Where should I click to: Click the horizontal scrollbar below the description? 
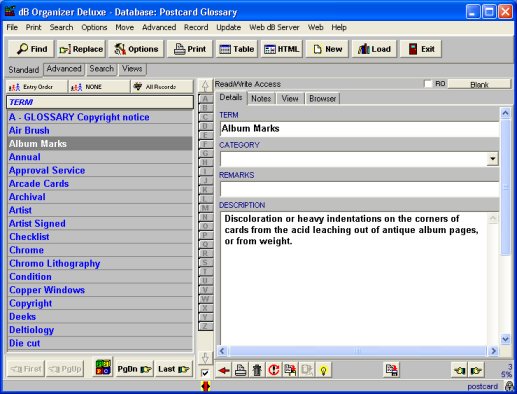(x=357, y=351)
